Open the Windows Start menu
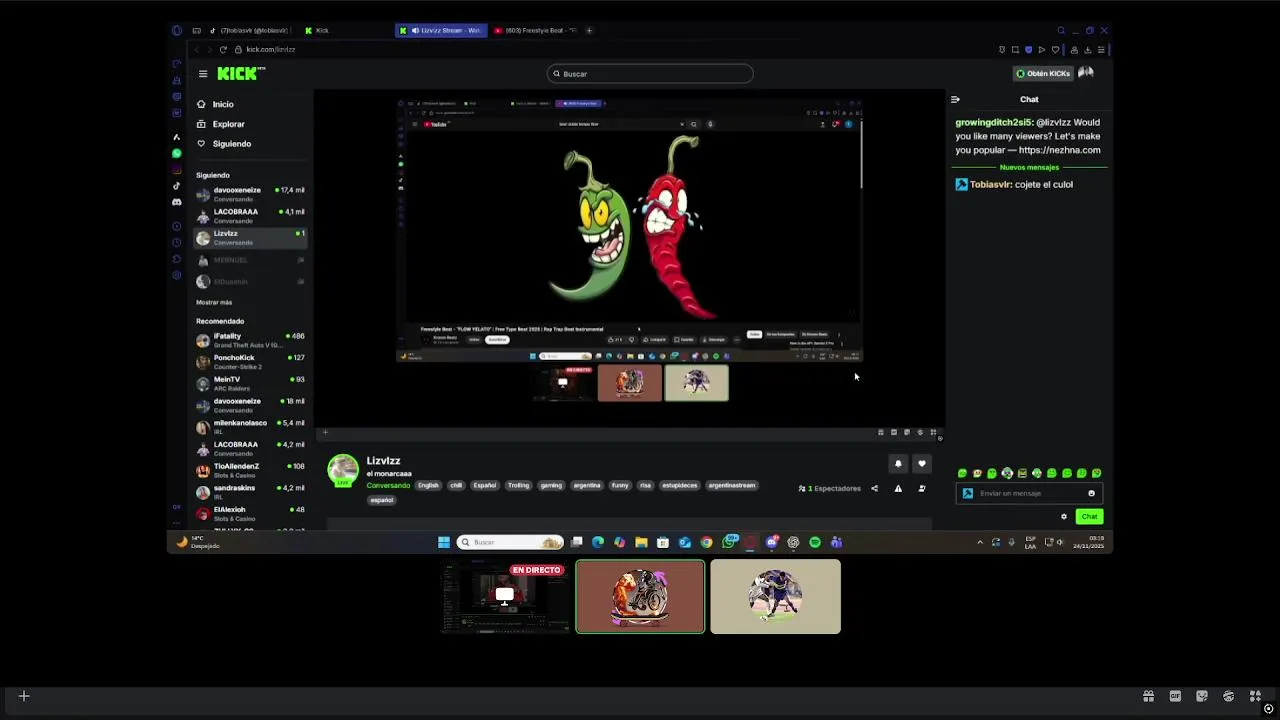The height and width of the screenshot is (720, 1280). click(x=444, y=542)
